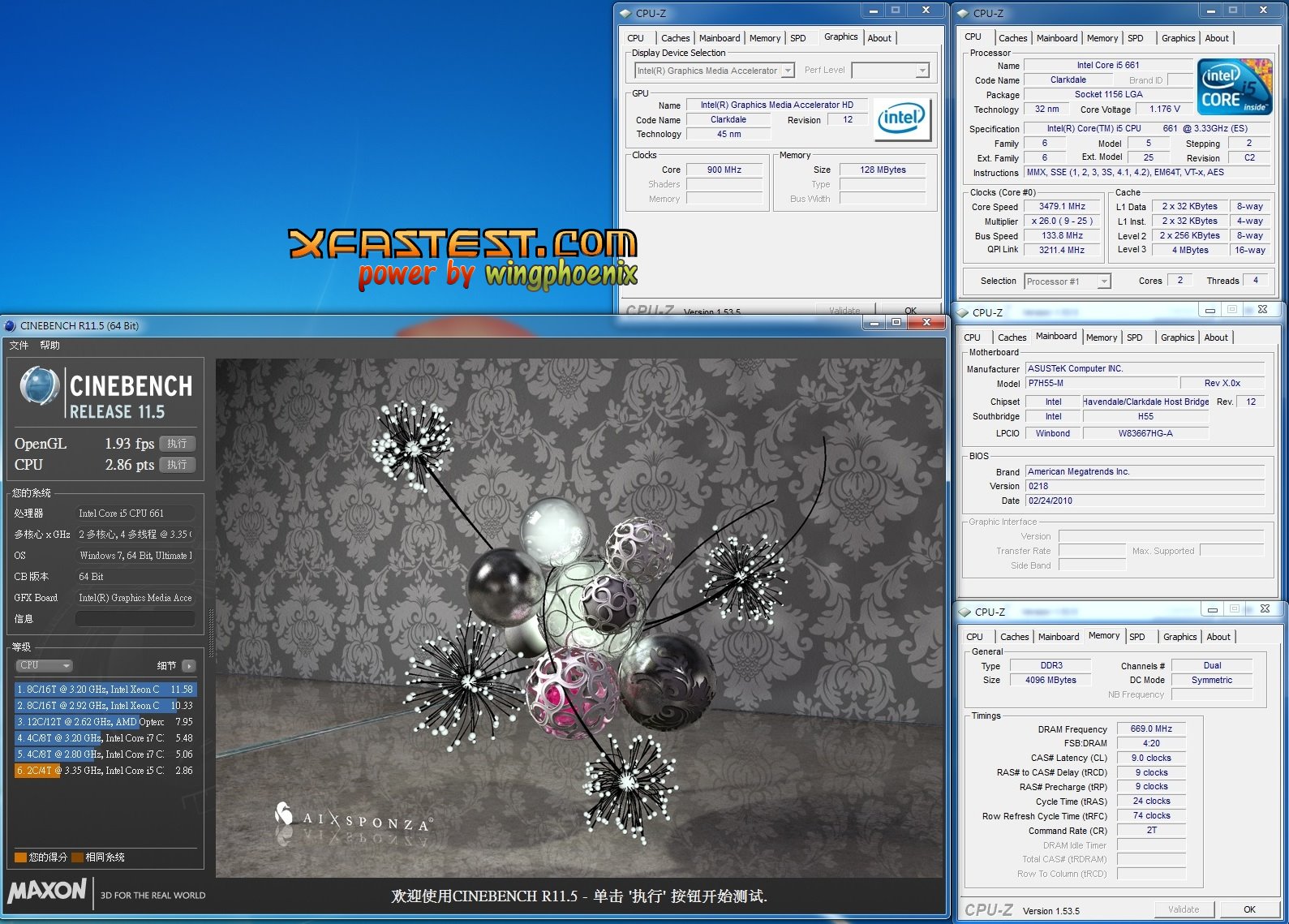
Task: Select Mainboard tab in CPU-Z CPU window
Action: click(1057, 38)
